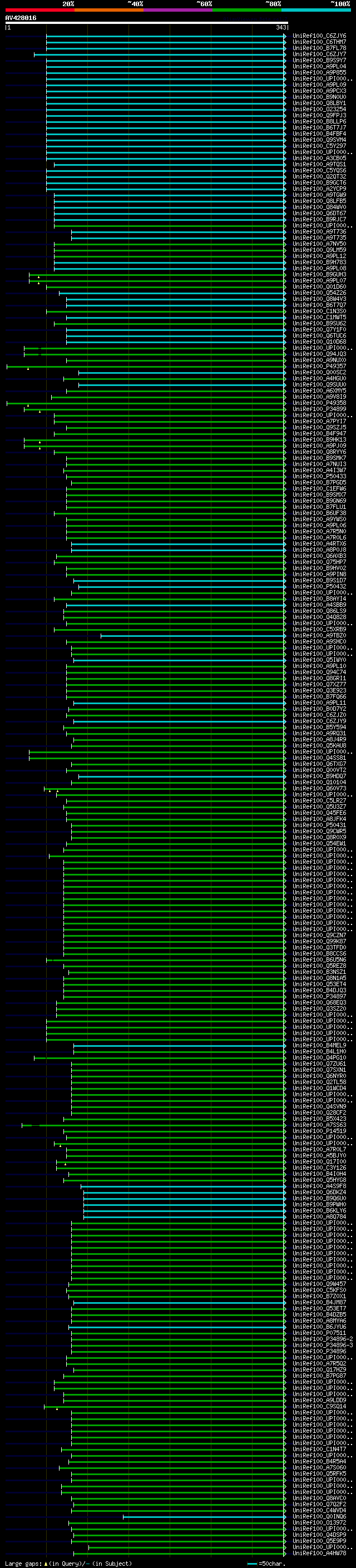
Task: Select the UniRef100_Q17I00 label
Action: [x=319, y=1162]
